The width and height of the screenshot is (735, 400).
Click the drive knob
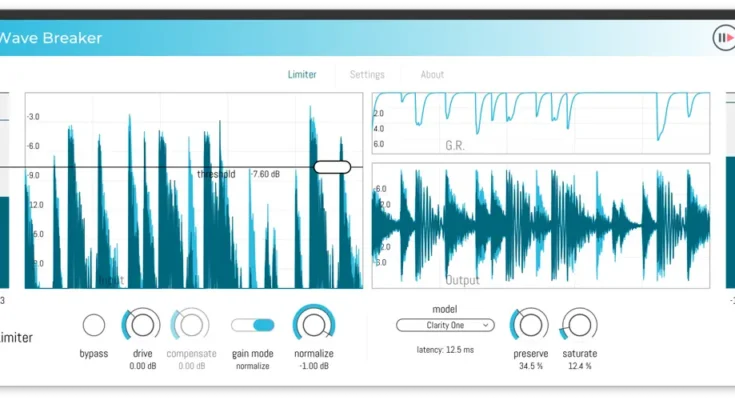tap(142, 324)
